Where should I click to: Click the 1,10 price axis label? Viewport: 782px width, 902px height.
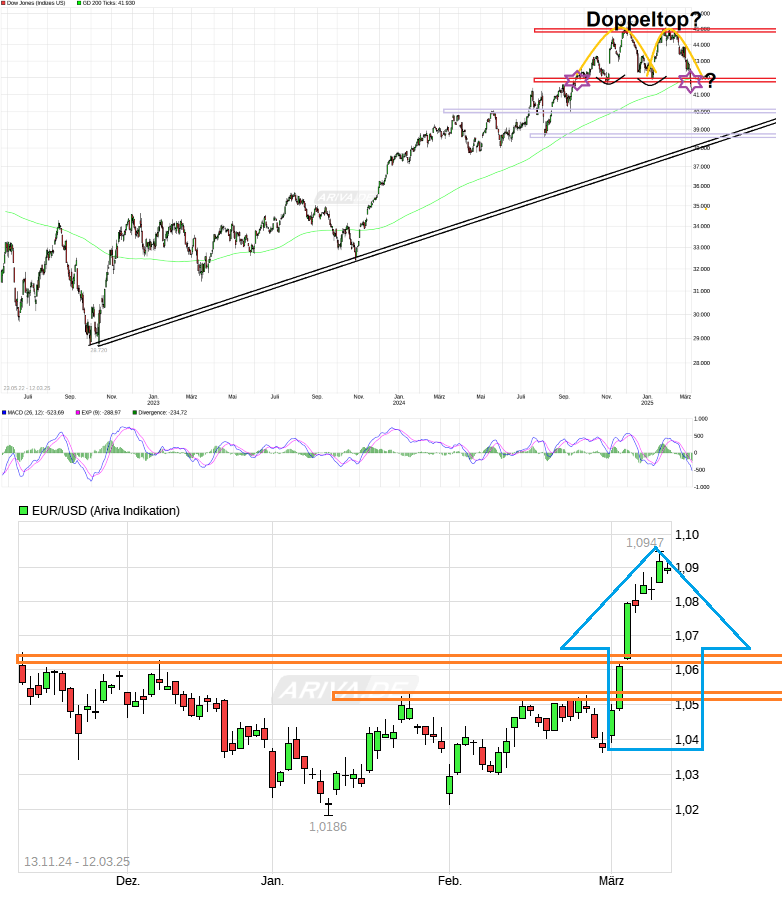[x=686, y=535]
